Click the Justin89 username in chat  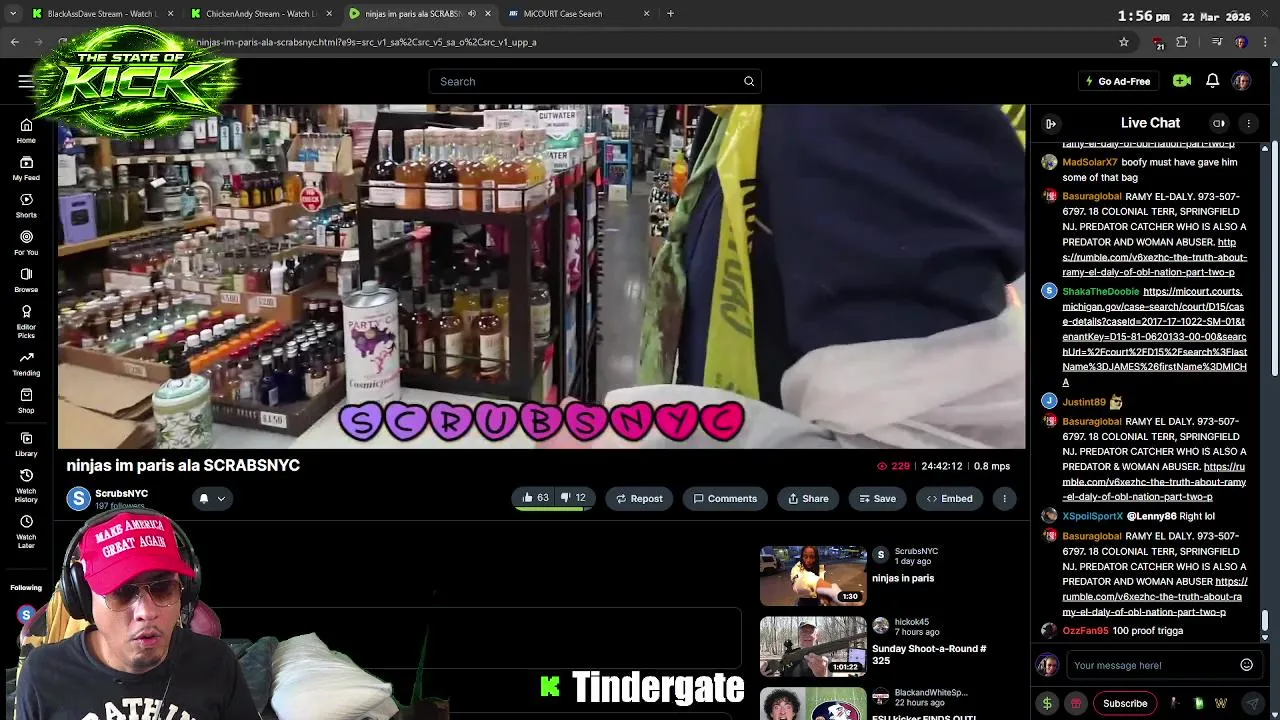1083,402
